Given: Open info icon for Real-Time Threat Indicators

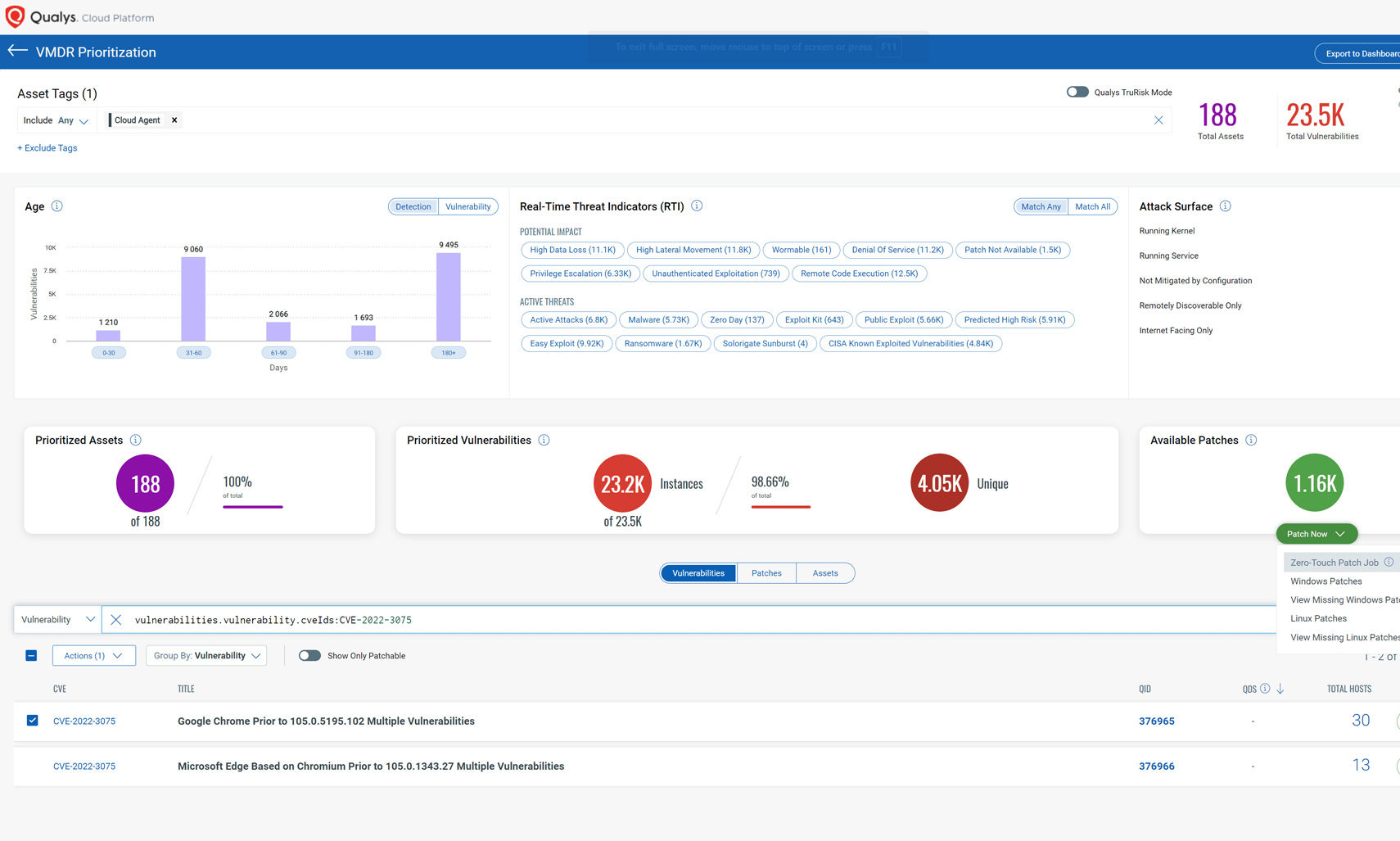Looking at the screenshot, I should pyautogui.click(x=697, y=206).
